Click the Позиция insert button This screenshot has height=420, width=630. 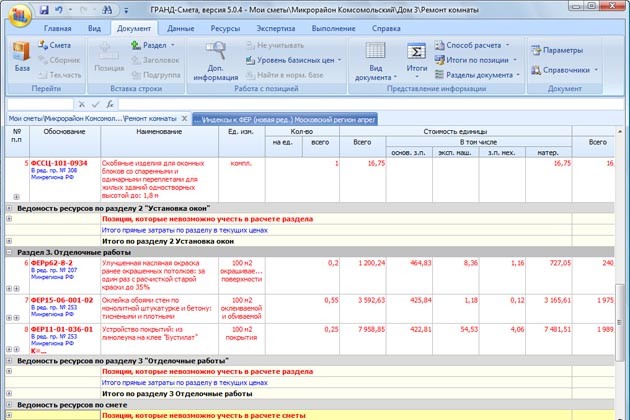[x=108, y=57]
